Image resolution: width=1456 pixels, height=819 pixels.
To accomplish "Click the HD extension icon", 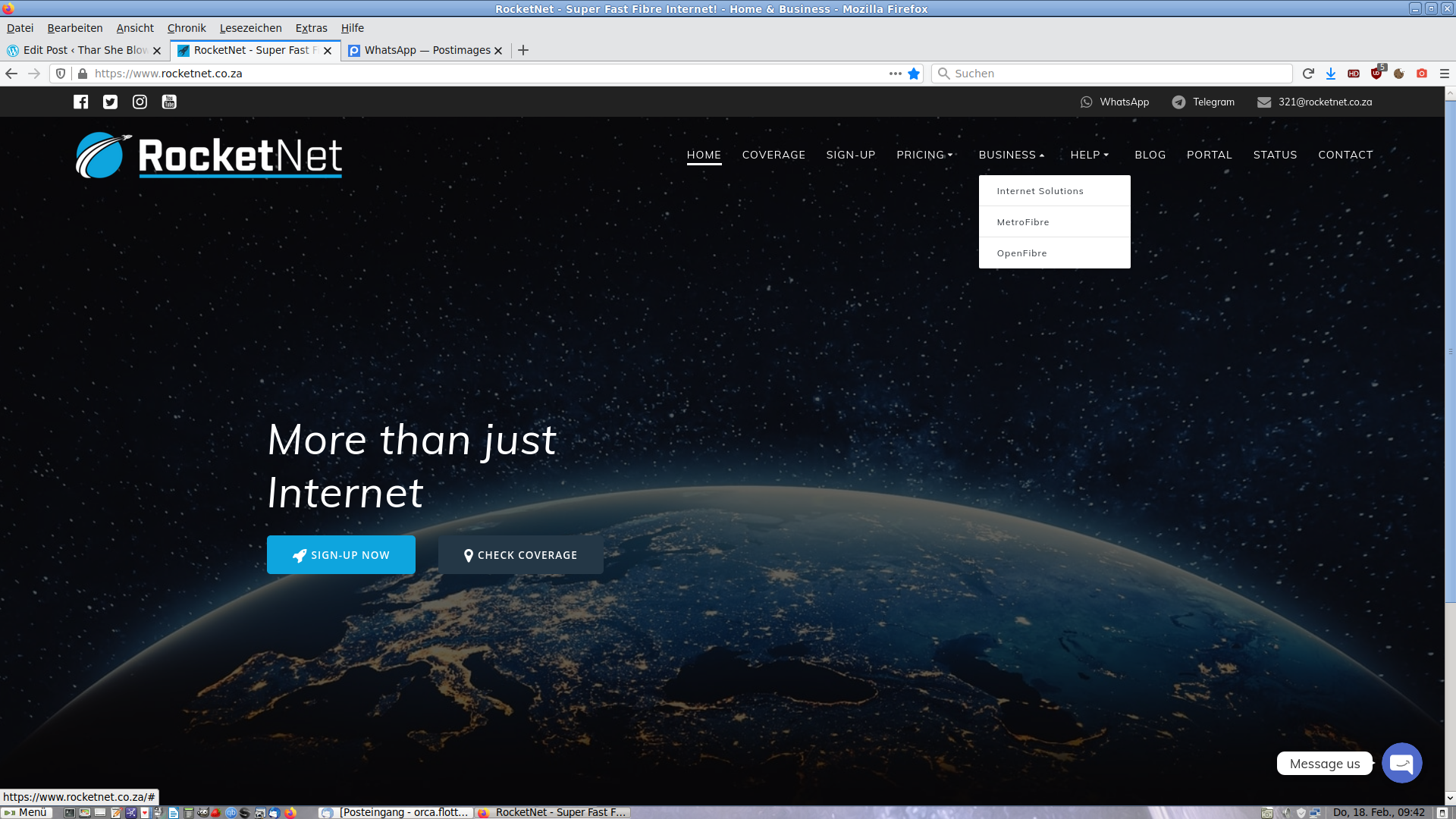I will pyautogui.click(x=1354, y=74).
